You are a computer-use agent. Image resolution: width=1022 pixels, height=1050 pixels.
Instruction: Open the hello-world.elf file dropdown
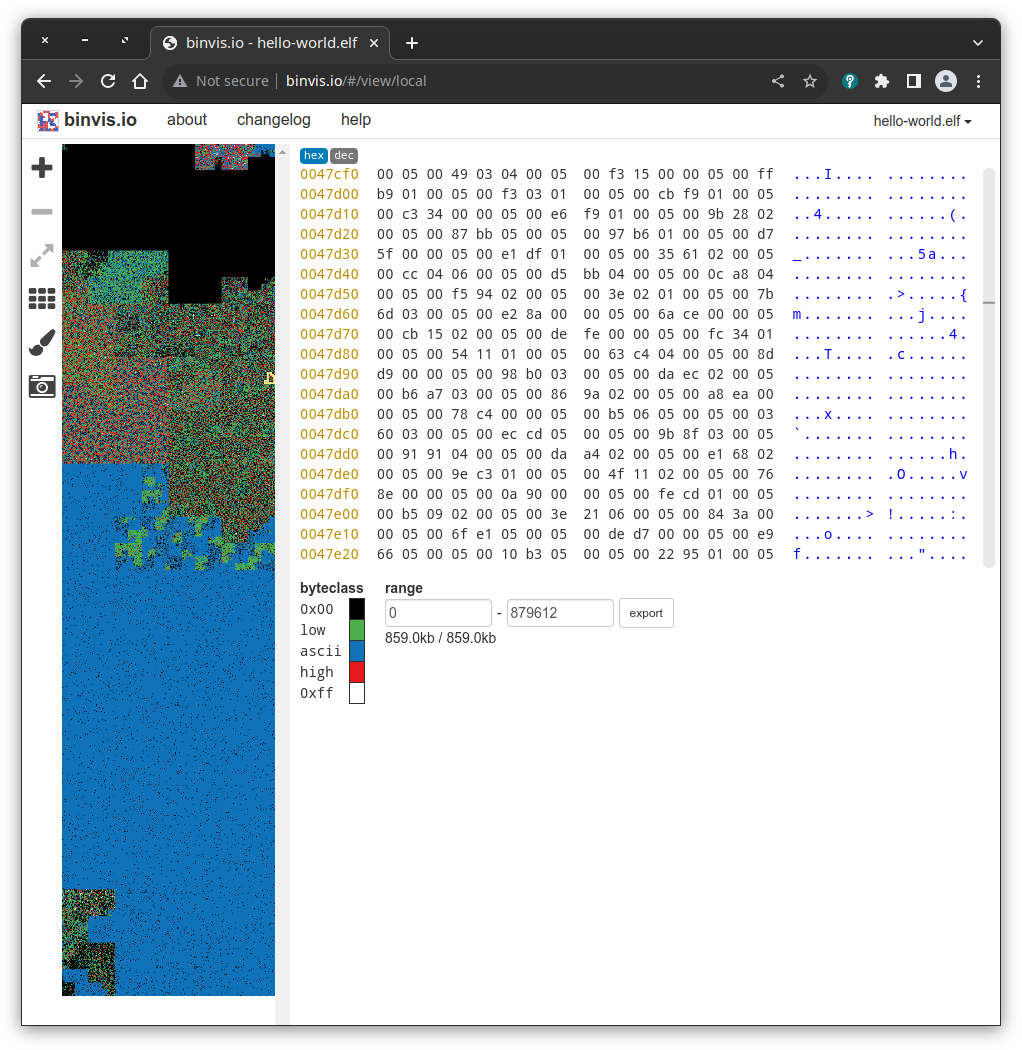(921, 119)
